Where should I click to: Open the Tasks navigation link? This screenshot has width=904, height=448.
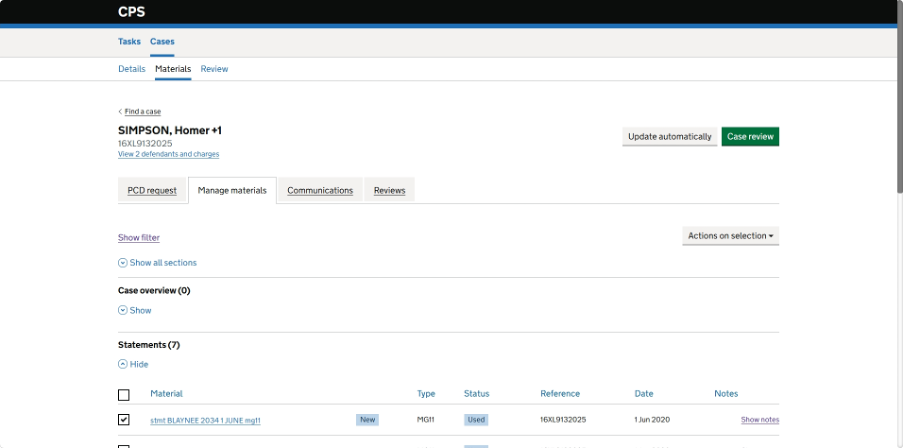click(x=129, y=42)
